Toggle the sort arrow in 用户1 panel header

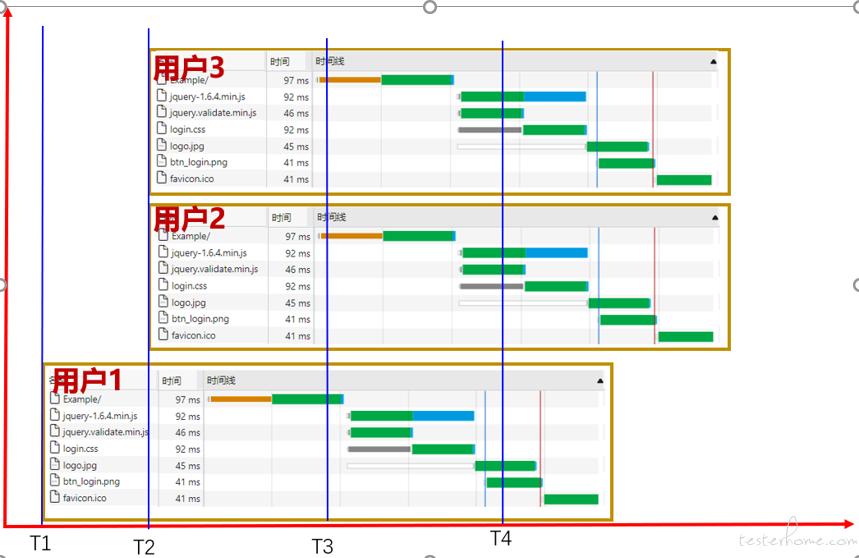point(600,381)
